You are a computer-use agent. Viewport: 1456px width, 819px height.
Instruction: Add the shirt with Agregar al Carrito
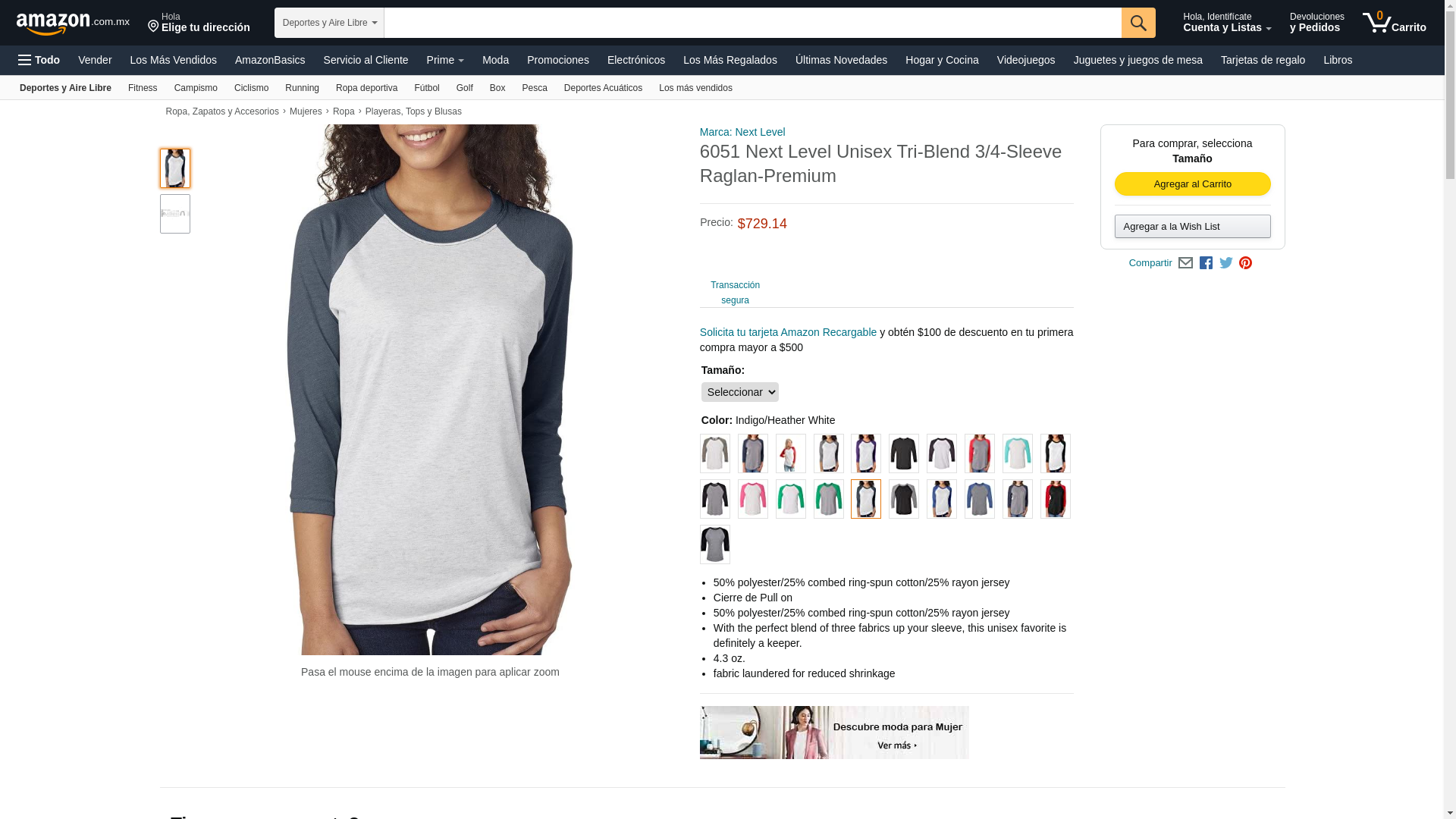(x=1192, y=184)
